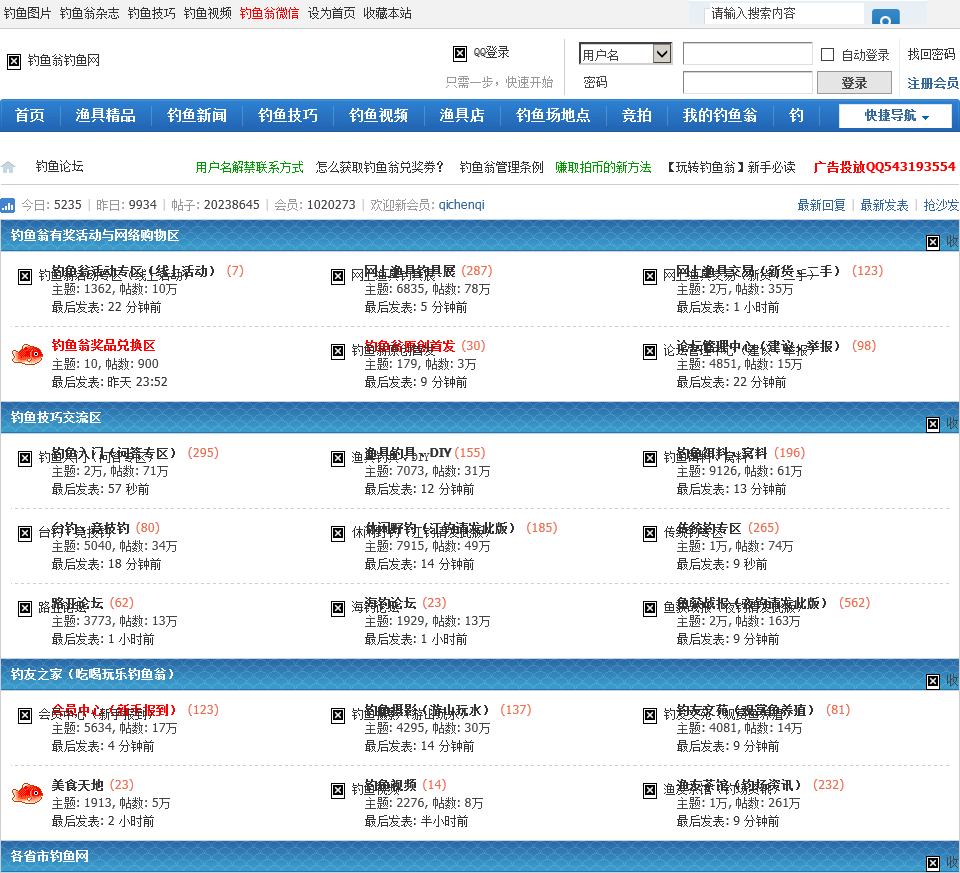The height and width of the screenshot is (873, 960).
Task: Open the 美食天地 forum title
Action: 77,785
